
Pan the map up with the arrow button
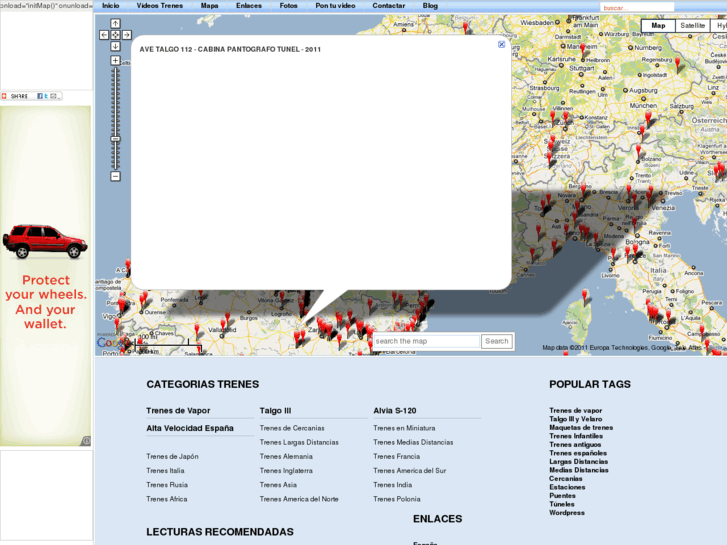click(x=115, y=23)
